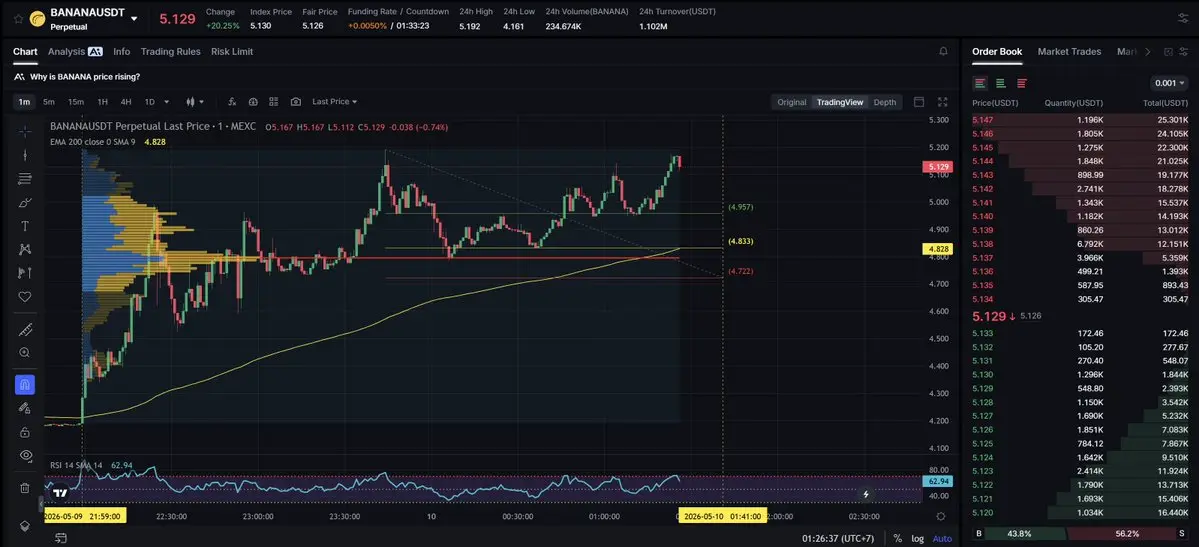Select the brush drawing tool
This screenshot has width=1199, height=547.
pyautogui.click(x=24, y=203)
